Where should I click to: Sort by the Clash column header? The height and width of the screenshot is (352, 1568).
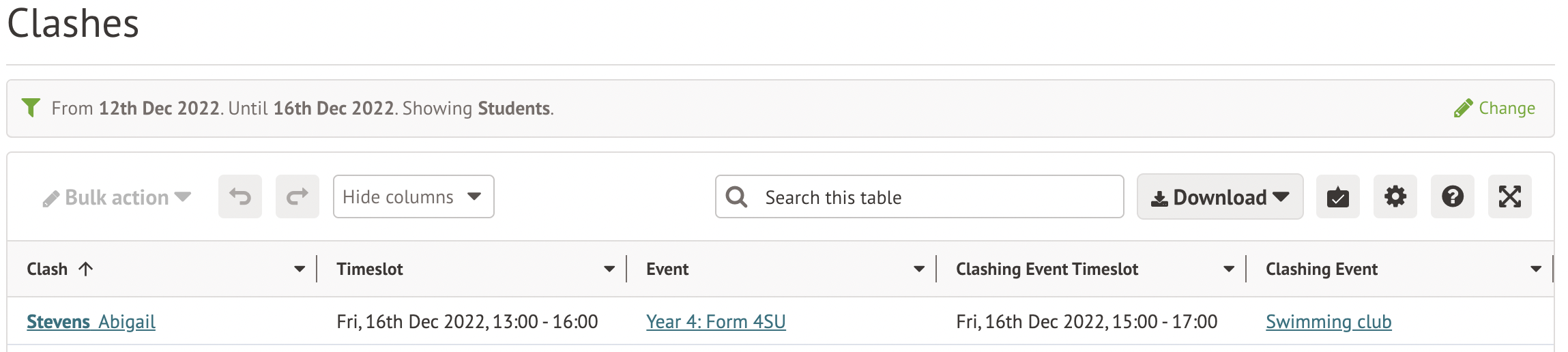point(48,269)
